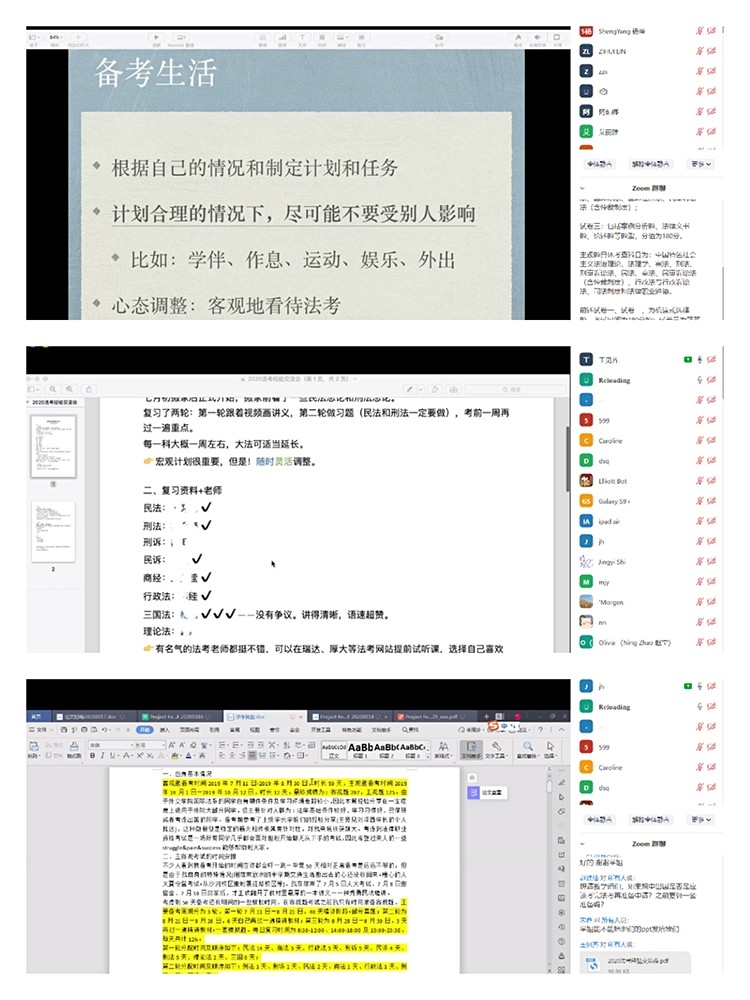Screen dimensions: 750x1000
Task: Click ShengYang's red avatar icon
Action: (x=586, y=33)
